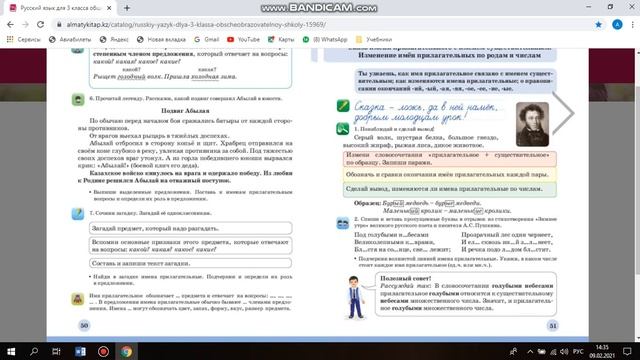Click the Полезный совет! heading

[x=405, y=278]
